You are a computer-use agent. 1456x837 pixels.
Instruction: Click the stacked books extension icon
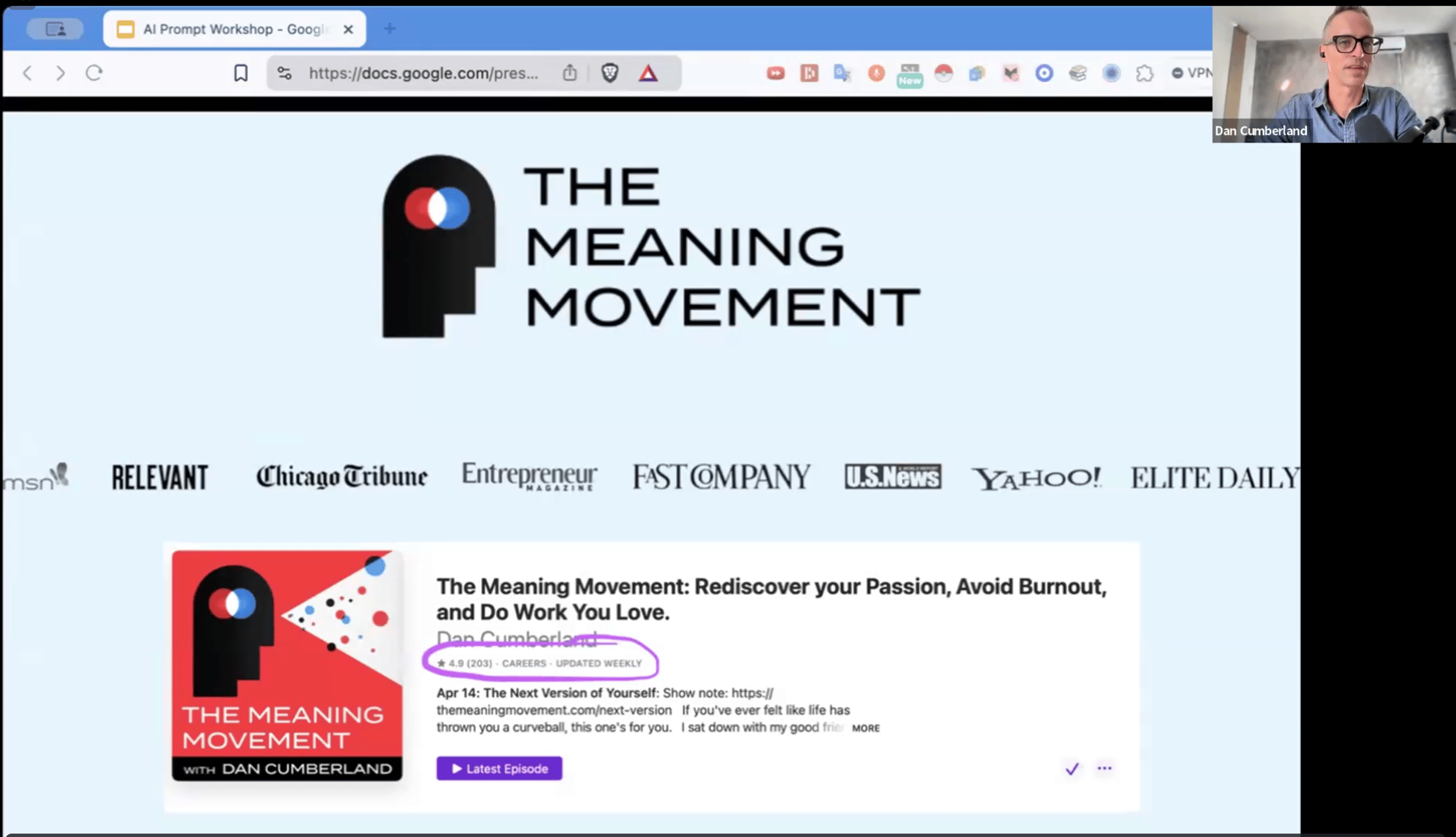pyautogui.click(x=1077, y=73)
